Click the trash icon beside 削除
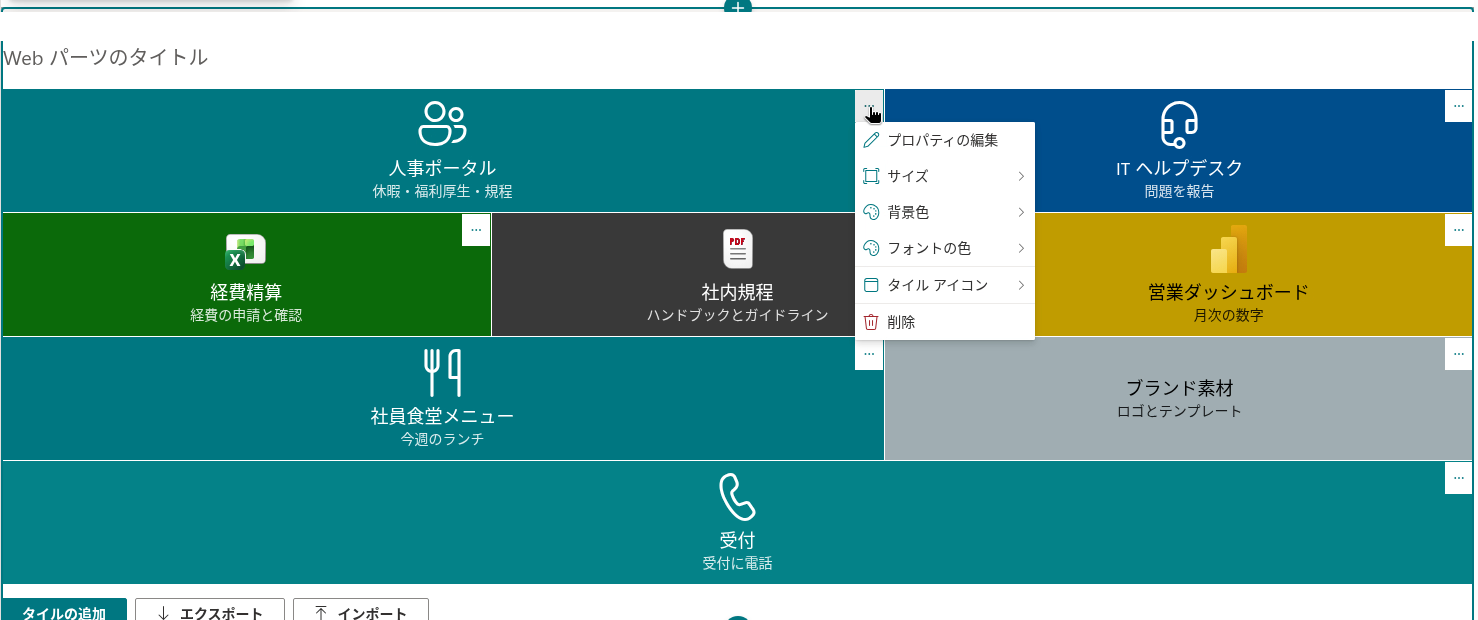1478x620 pixels. 871,322
